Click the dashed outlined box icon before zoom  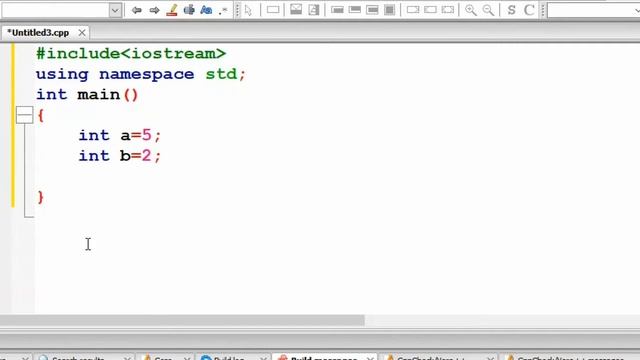coord(448,10)
